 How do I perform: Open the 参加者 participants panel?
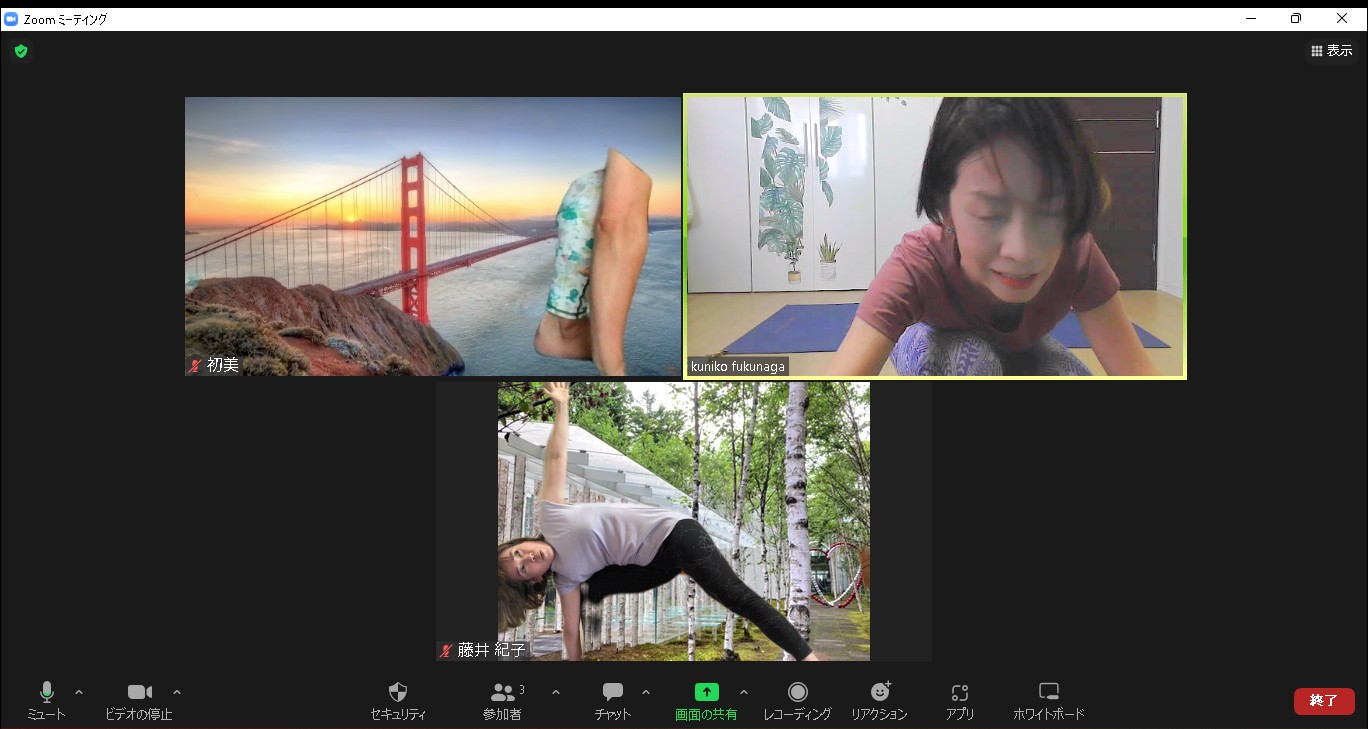502,701
